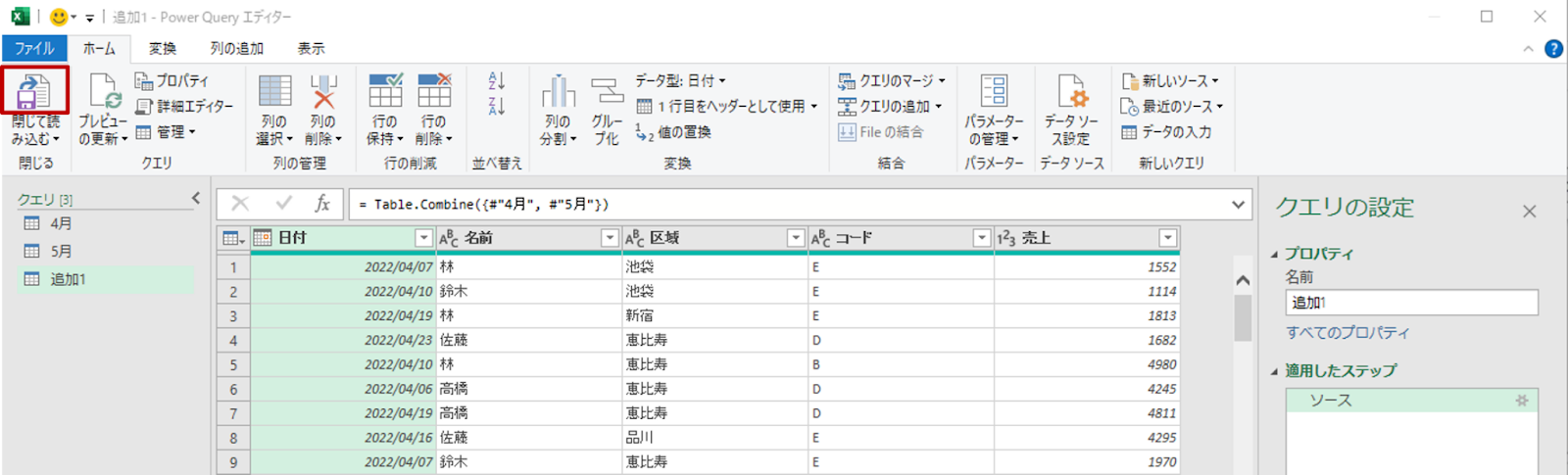Click the Close & Load (閉じて読み込む) icon
The height and width of the screenshot is (475, 1568).
[35, 91]
